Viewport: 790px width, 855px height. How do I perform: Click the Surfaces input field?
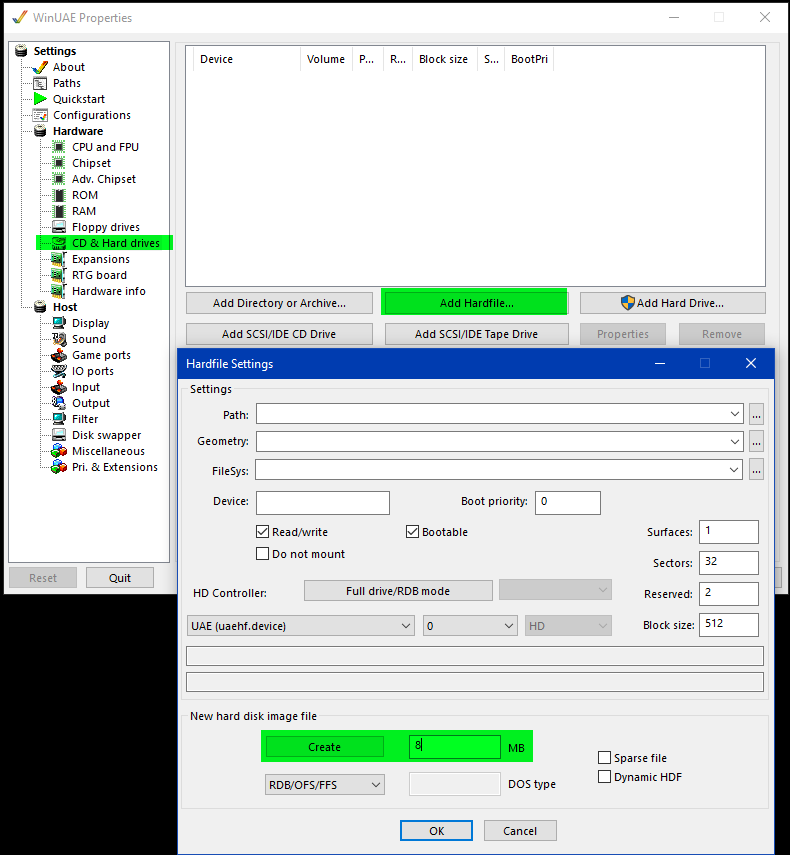[x=728, y=532]
